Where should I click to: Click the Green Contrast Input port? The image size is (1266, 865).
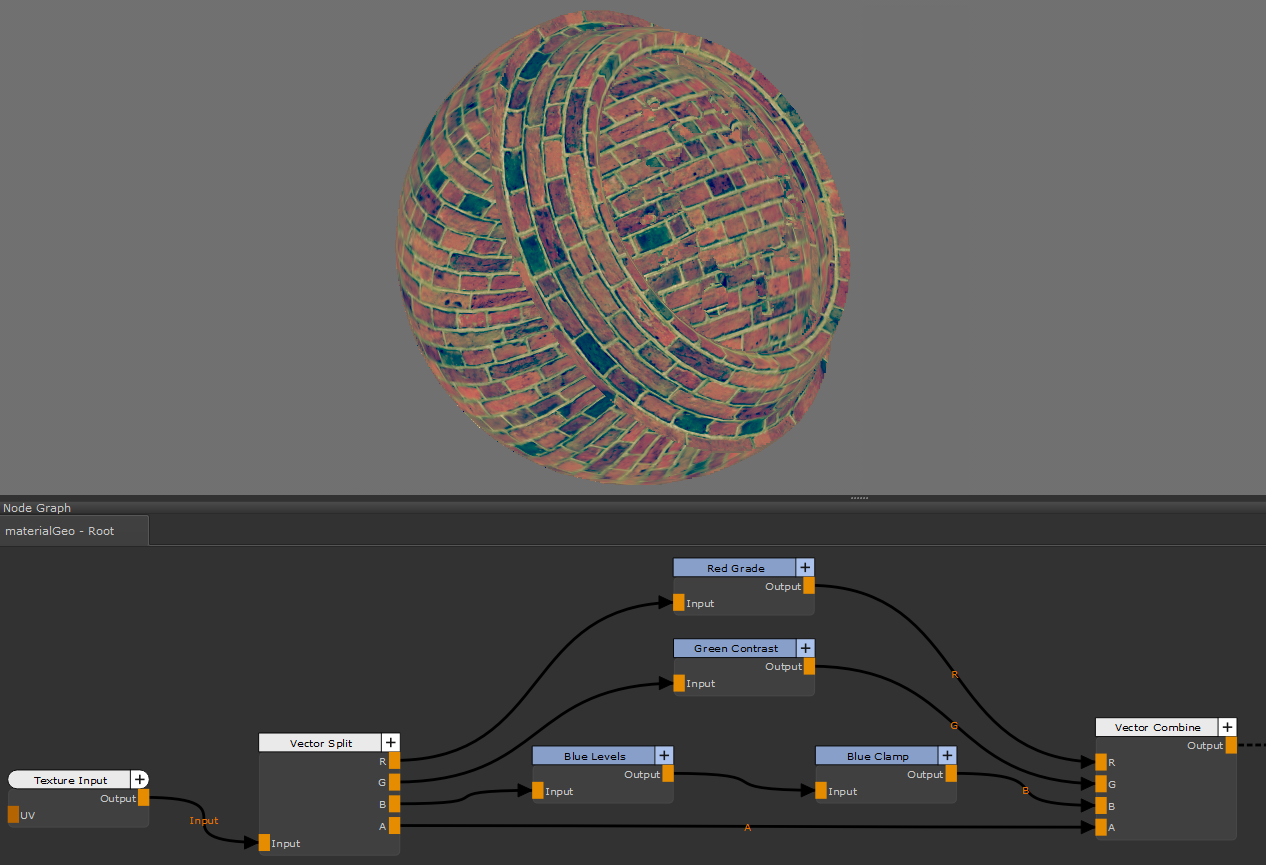pos(679,683)
